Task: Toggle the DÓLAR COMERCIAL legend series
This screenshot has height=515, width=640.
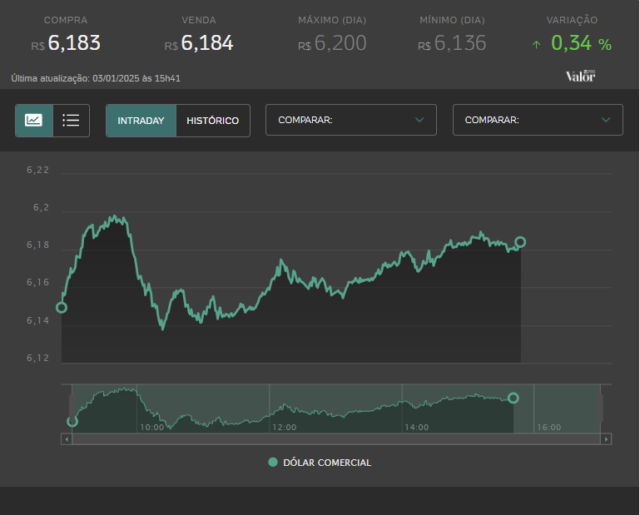Action: click(x=320, y=462)
